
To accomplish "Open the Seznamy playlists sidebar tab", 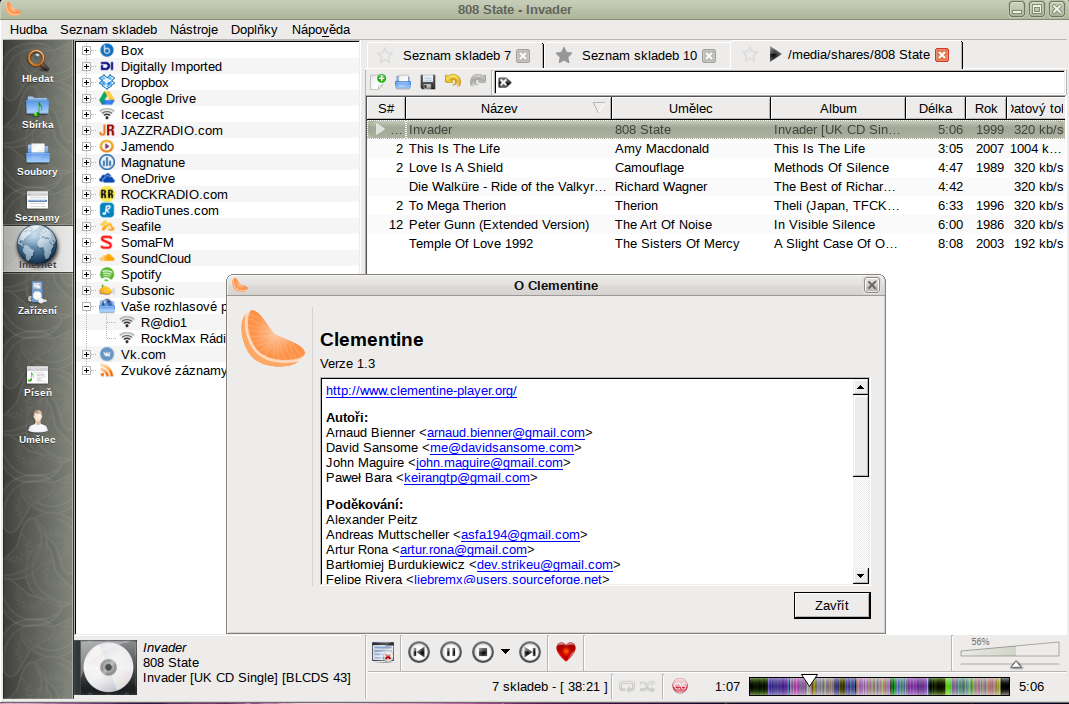I will (x=37, y=206).
